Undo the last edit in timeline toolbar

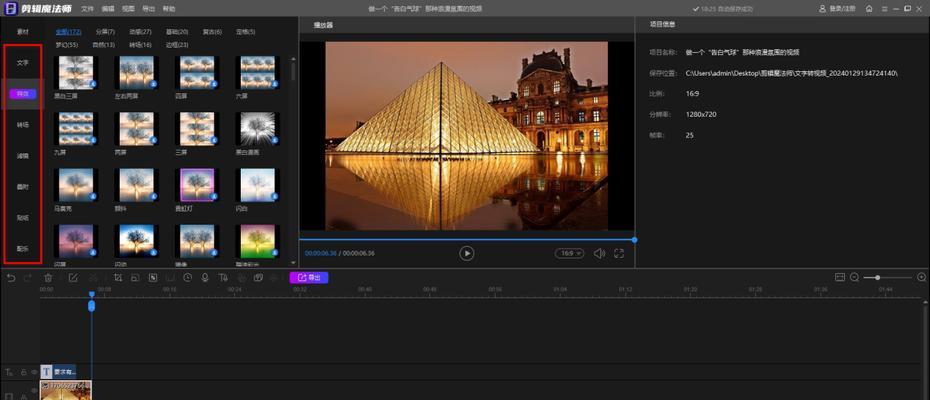click(x=11, y=277)
